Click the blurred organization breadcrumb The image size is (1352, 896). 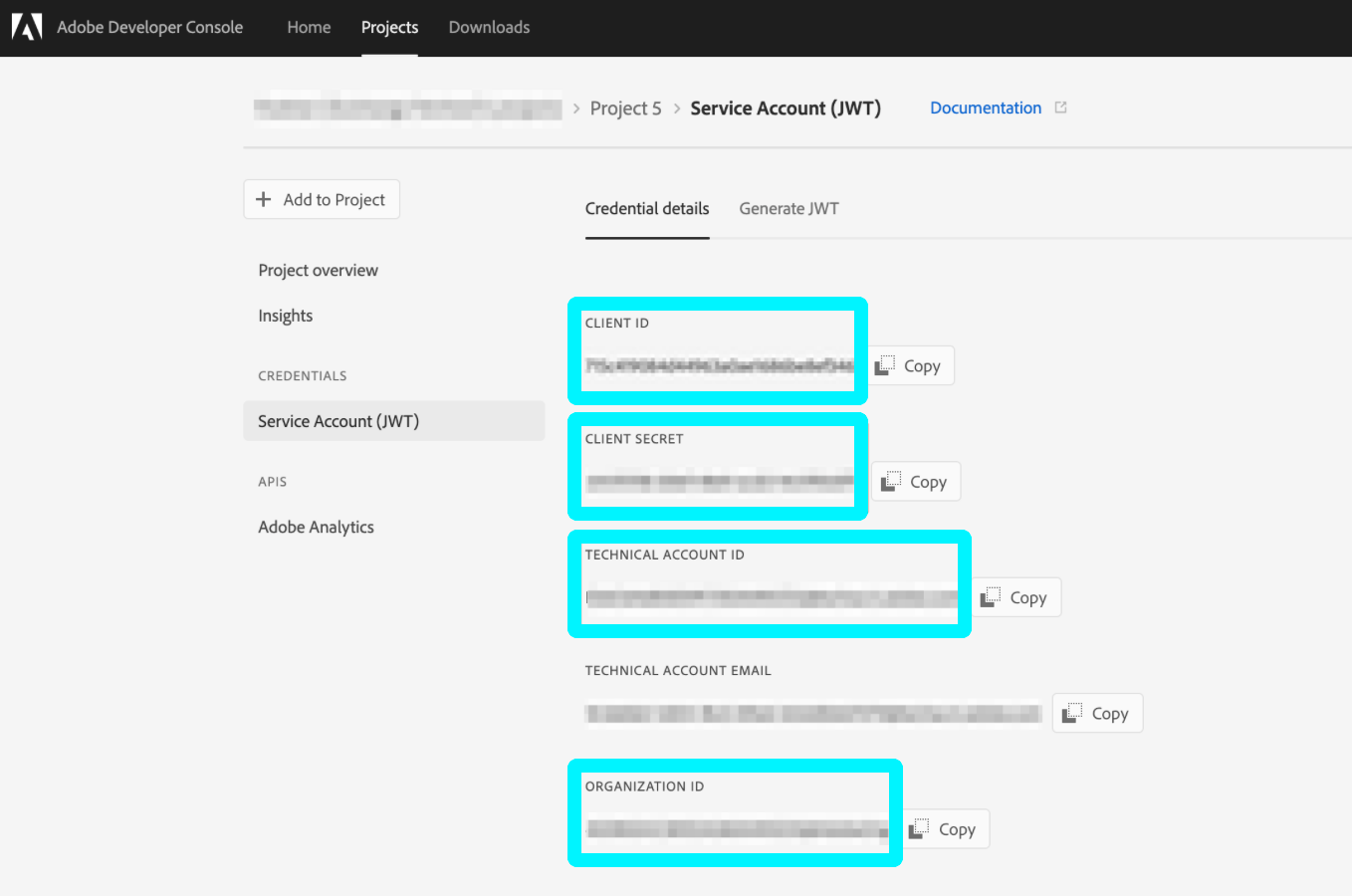[x=407, y=108]
